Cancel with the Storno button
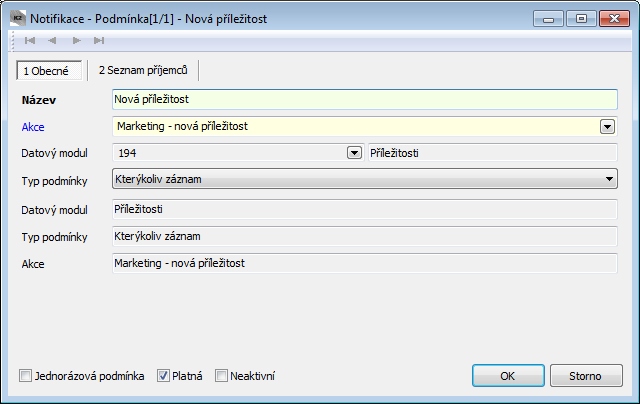640x404 pixels. coord(586,375)
